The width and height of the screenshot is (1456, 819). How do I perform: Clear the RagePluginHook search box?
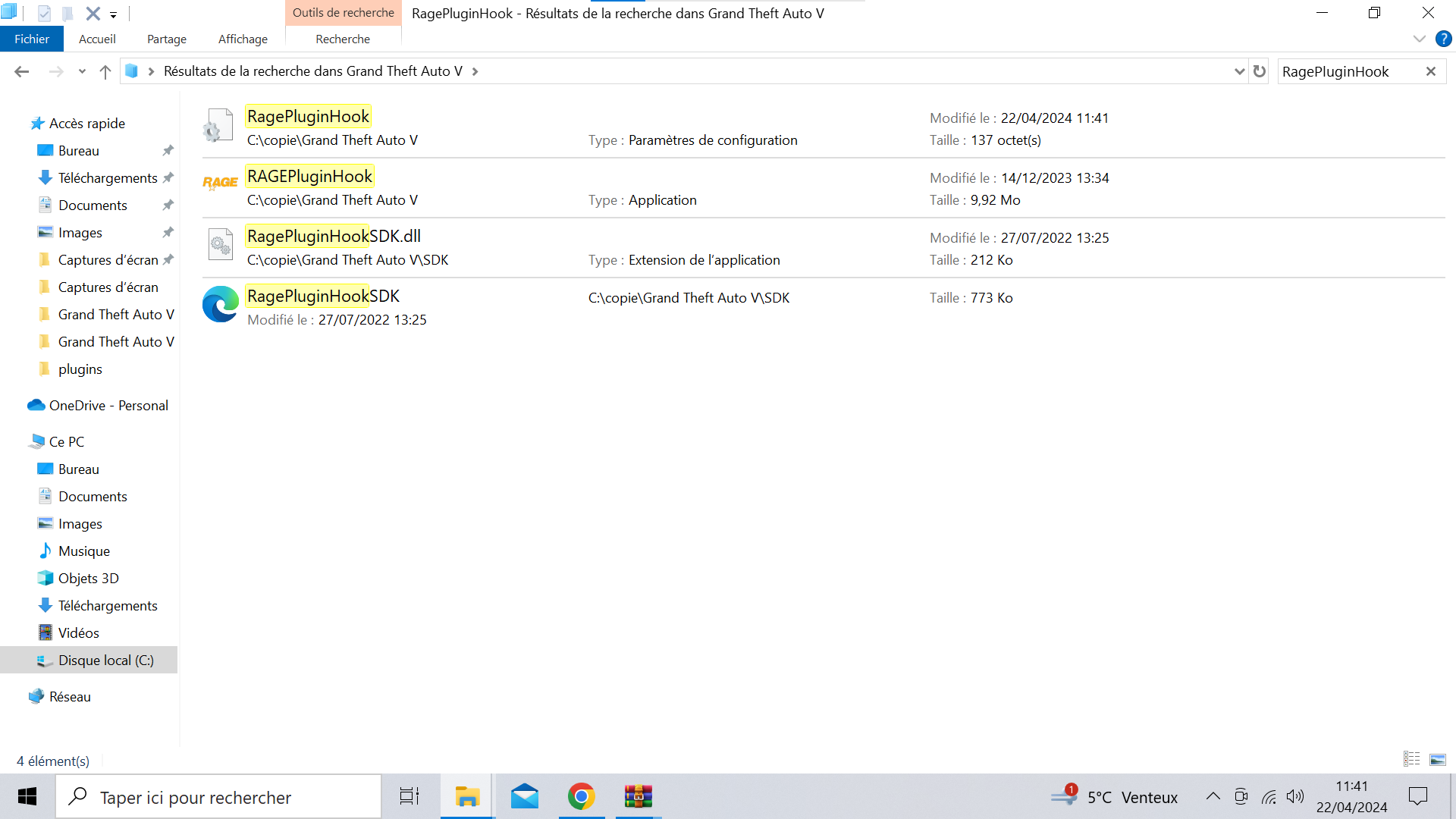[1431, 71]
